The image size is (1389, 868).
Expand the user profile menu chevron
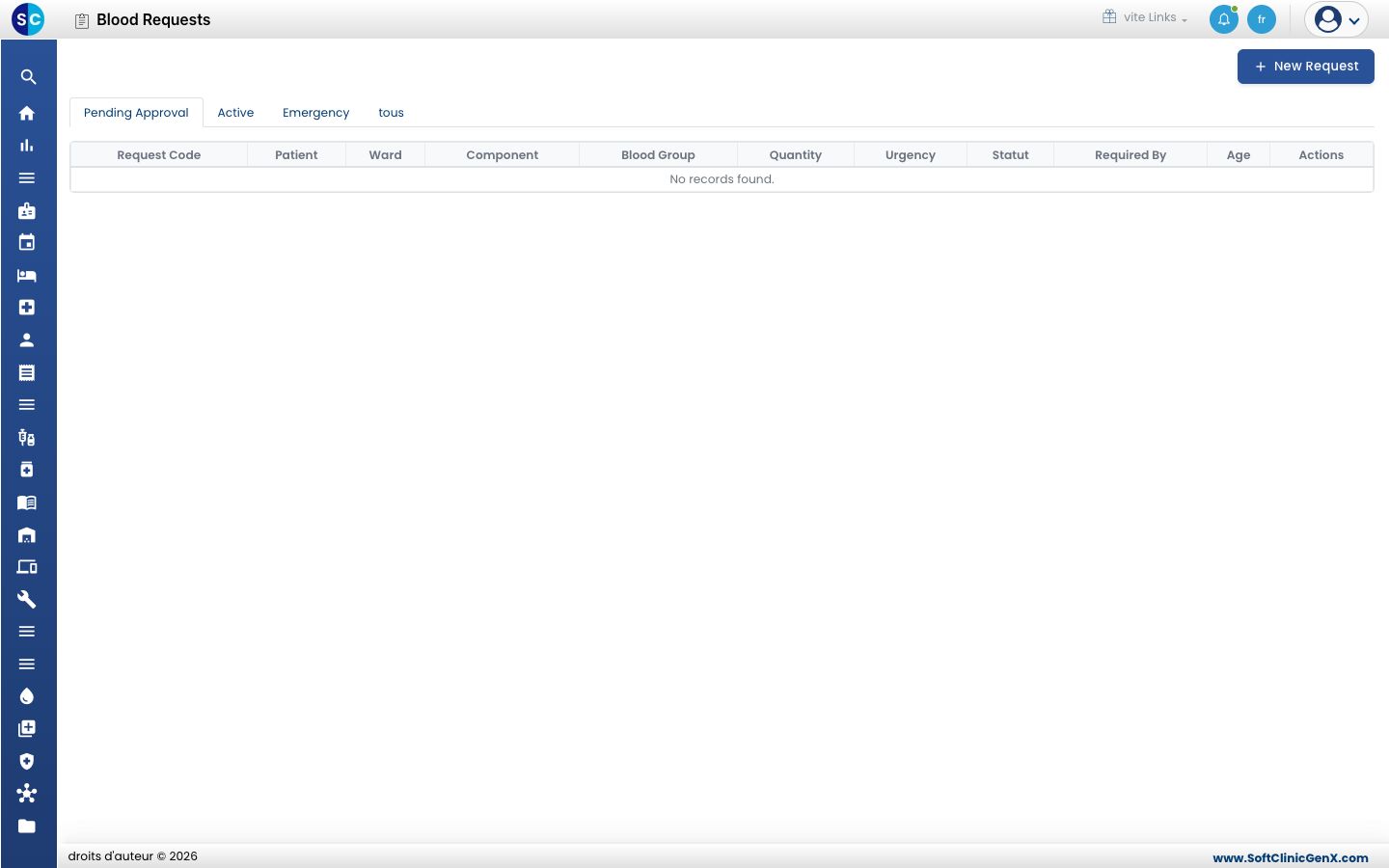click(1354, 20)
